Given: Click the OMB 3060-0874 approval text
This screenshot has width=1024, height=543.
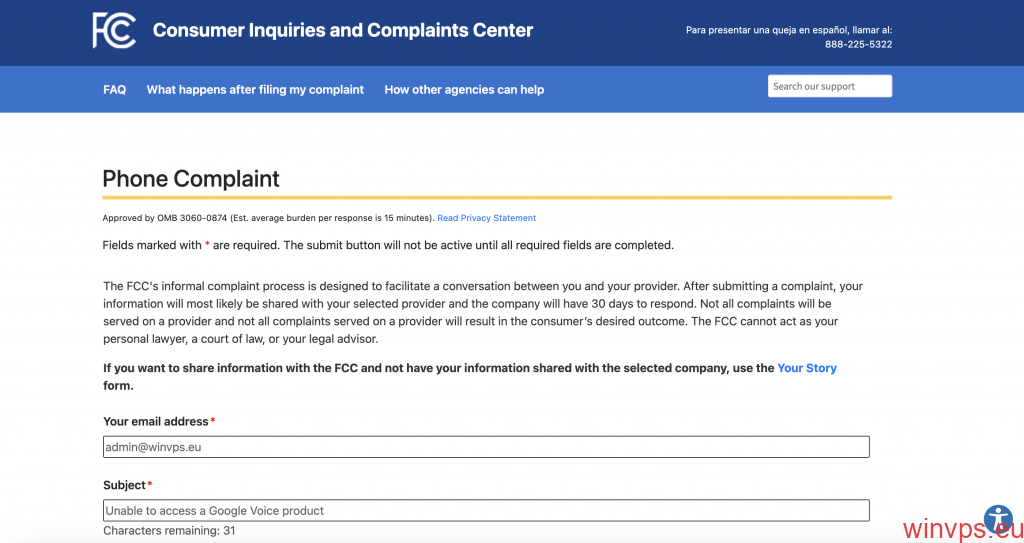Looking at the screenshot, I should tap(268, 218).
